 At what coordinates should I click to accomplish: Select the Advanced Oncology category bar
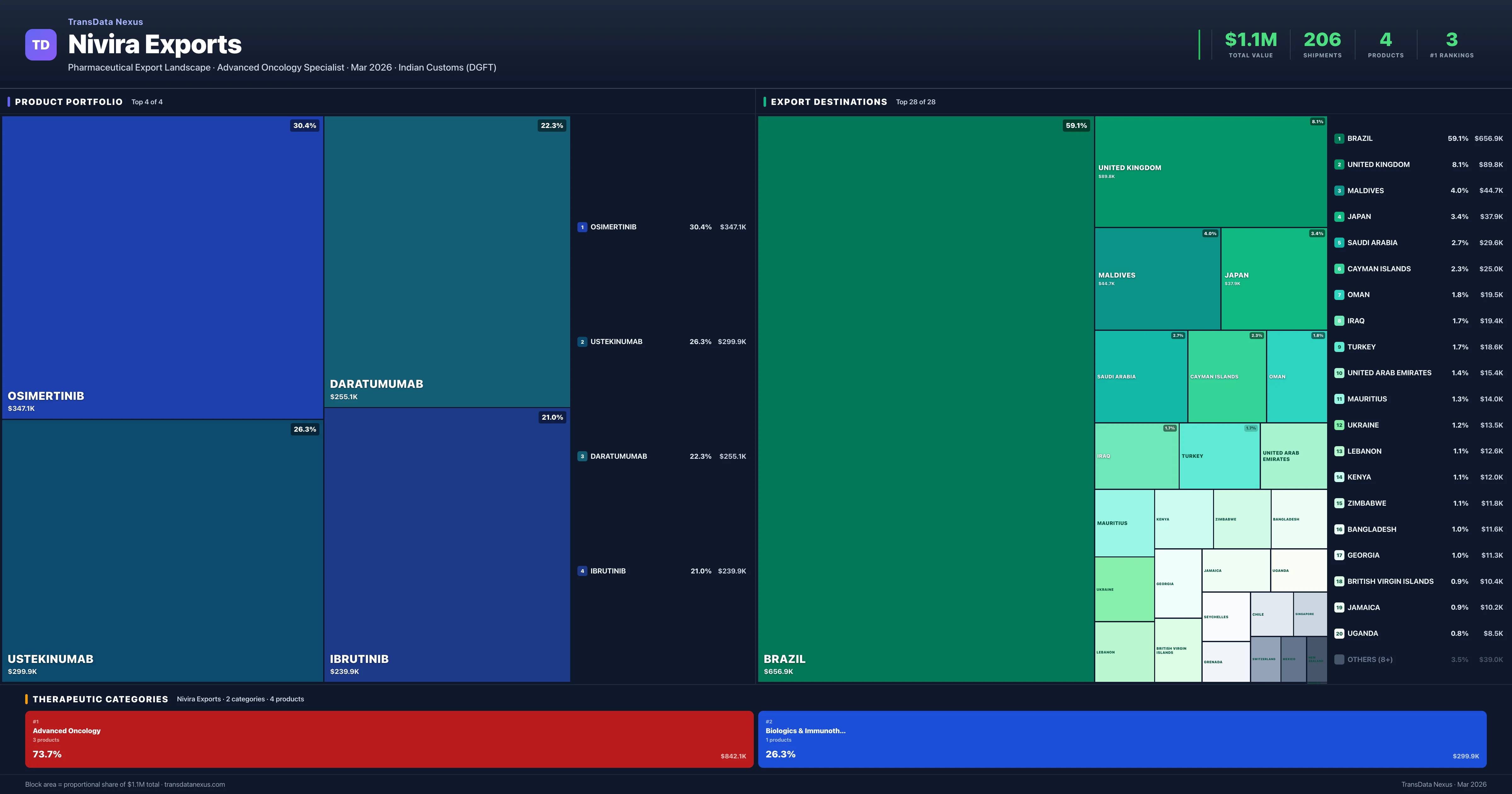(x=389, y=739)
